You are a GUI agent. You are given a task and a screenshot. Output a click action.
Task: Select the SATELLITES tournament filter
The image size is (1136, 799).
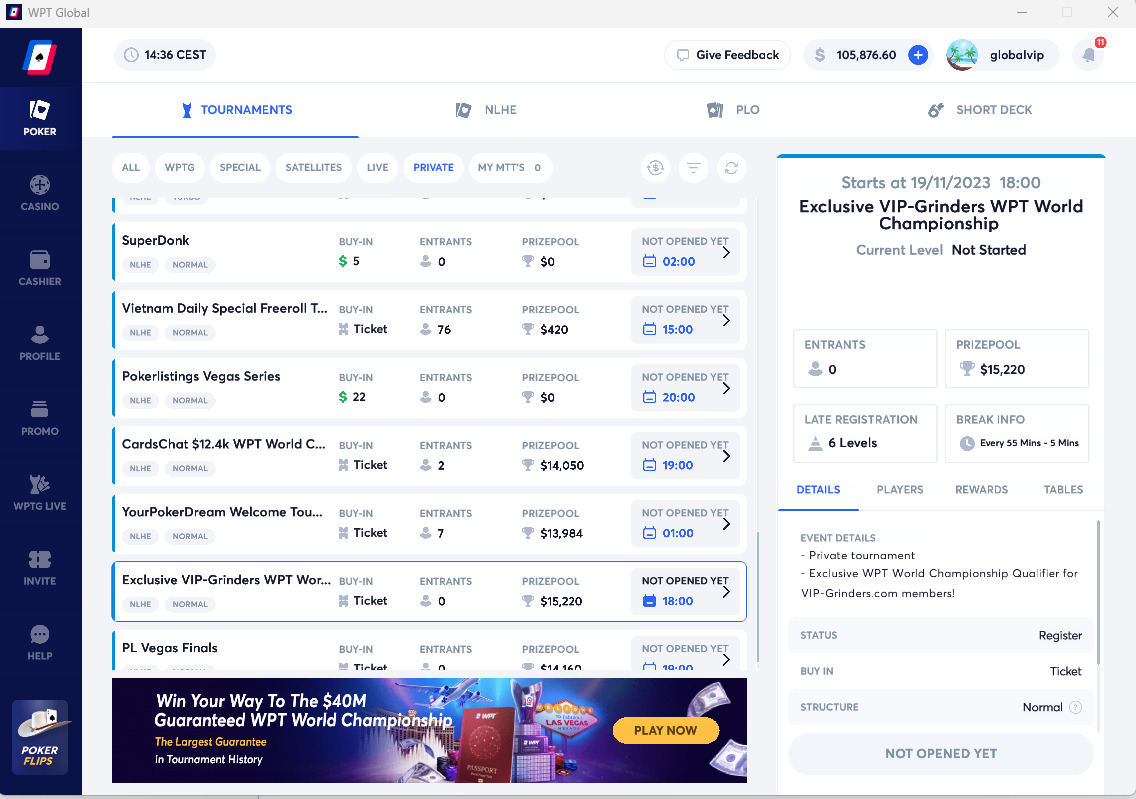pyautogui.click(x=314, y=167)
